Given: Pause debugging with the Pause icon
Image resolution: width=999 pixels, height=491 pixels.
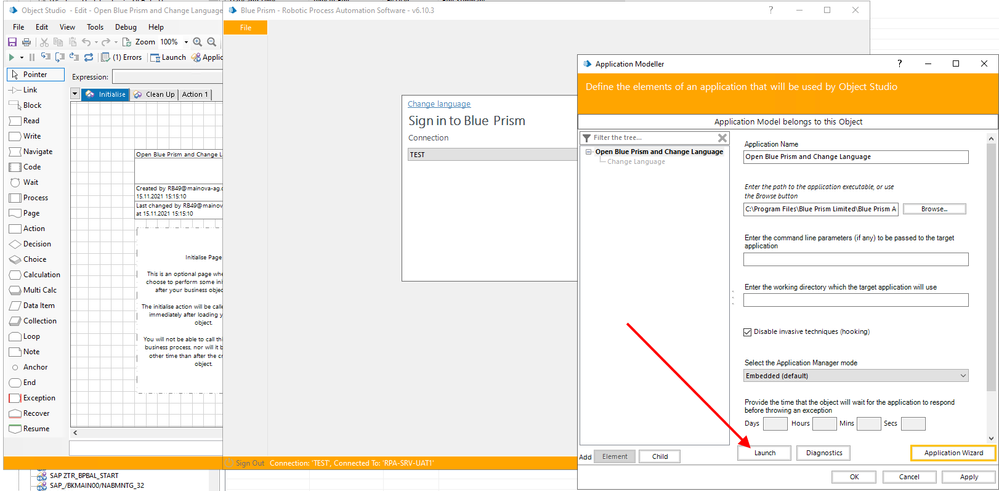Looking at the screenshot, I should tap(32, 57).
